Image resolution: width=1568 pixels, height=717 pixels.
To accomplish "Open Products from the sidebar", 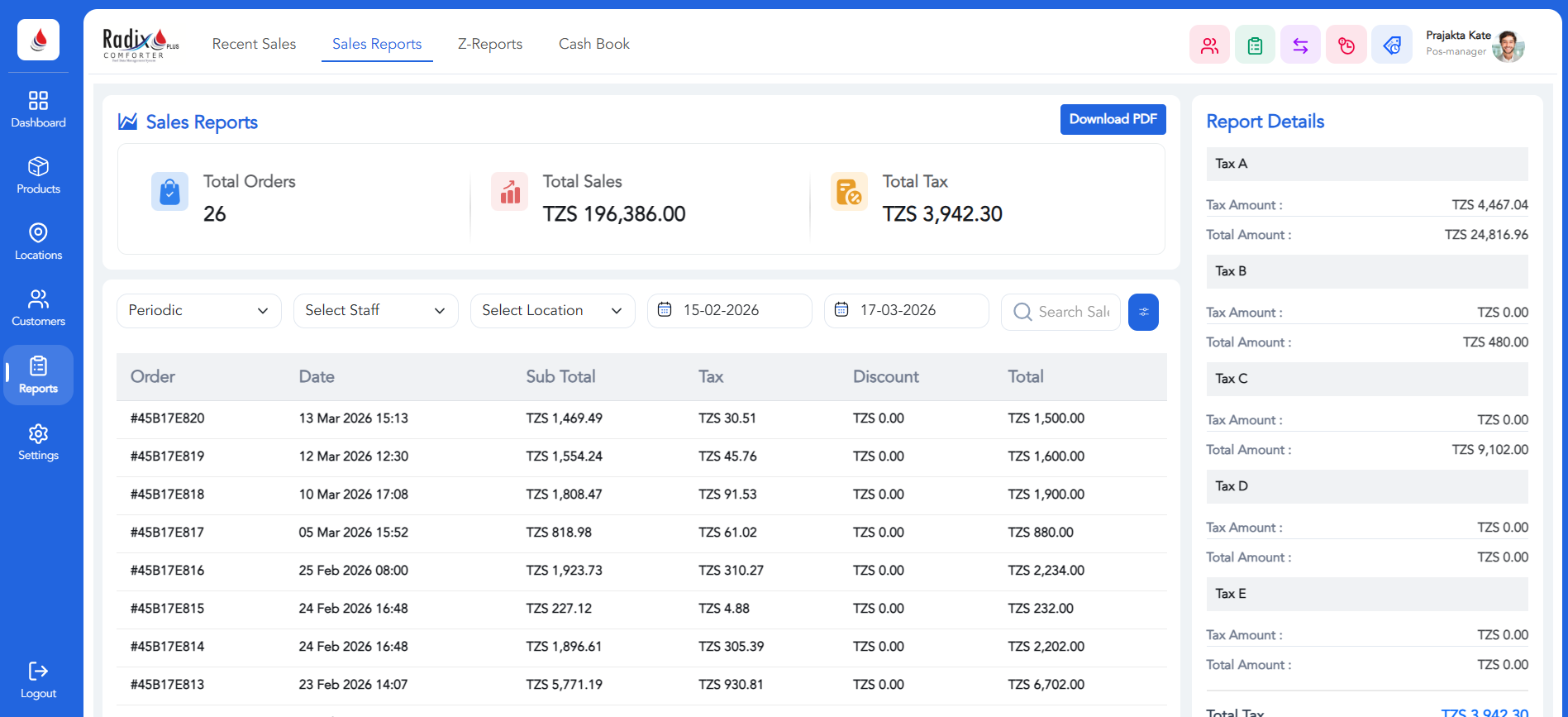I will pyautogui.click(x=38, y=175).
